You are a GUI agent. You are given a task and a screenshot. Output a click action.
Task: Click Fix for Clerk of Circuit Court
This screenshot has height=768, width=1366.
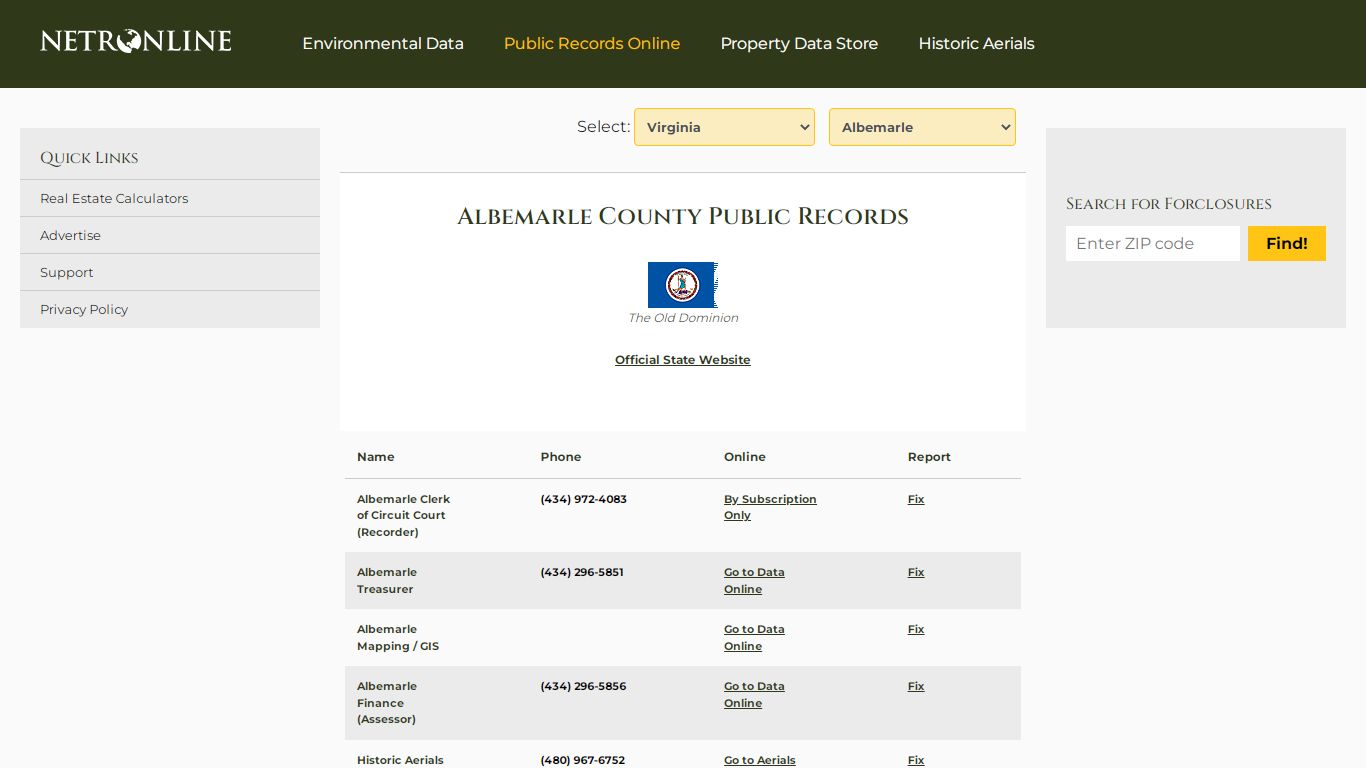pos(916,499)
